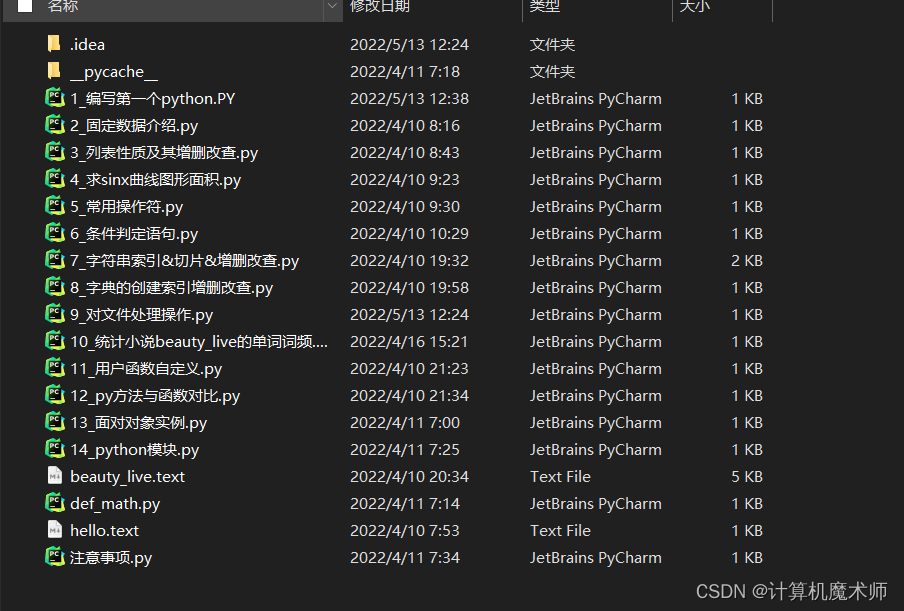Click Text File type of beauty_live.text
904x611 pixels.
(x=560, y=477)
